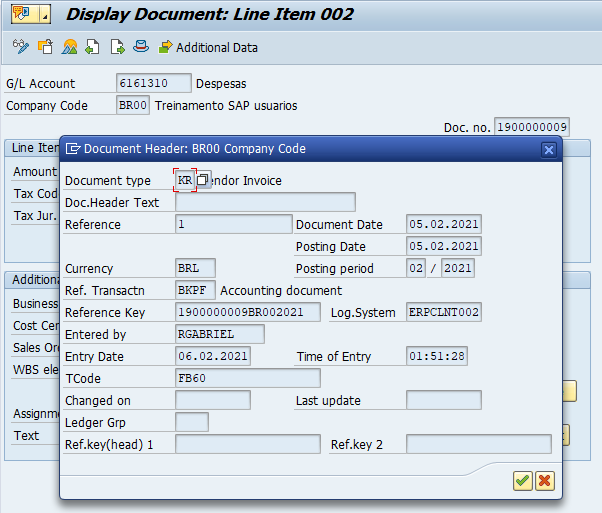The image size is (602, 513).
Task: Select the TCode FB60 field
Action: click(248, 378)
